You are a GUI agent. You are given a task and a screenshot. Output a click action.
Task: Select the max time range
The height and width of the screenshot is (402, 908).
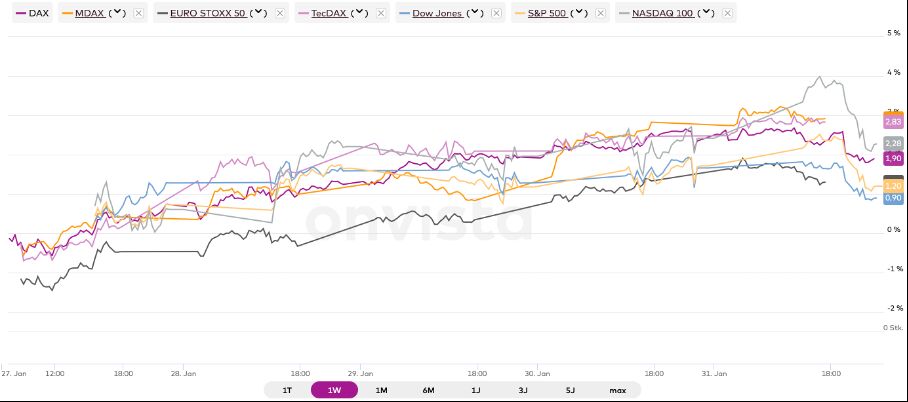617,390
